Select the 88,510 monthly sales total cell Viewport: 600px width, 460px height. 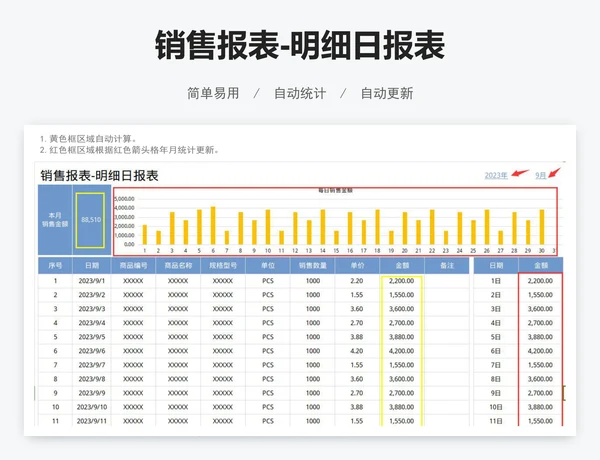(x=91, y=220)
